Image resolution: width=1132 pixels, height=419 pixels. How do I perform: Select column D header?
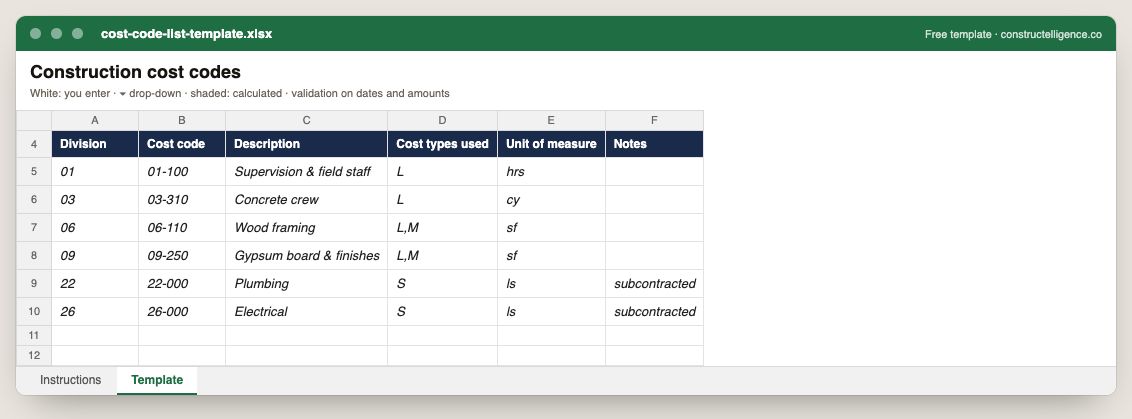[x=443, y=121]
